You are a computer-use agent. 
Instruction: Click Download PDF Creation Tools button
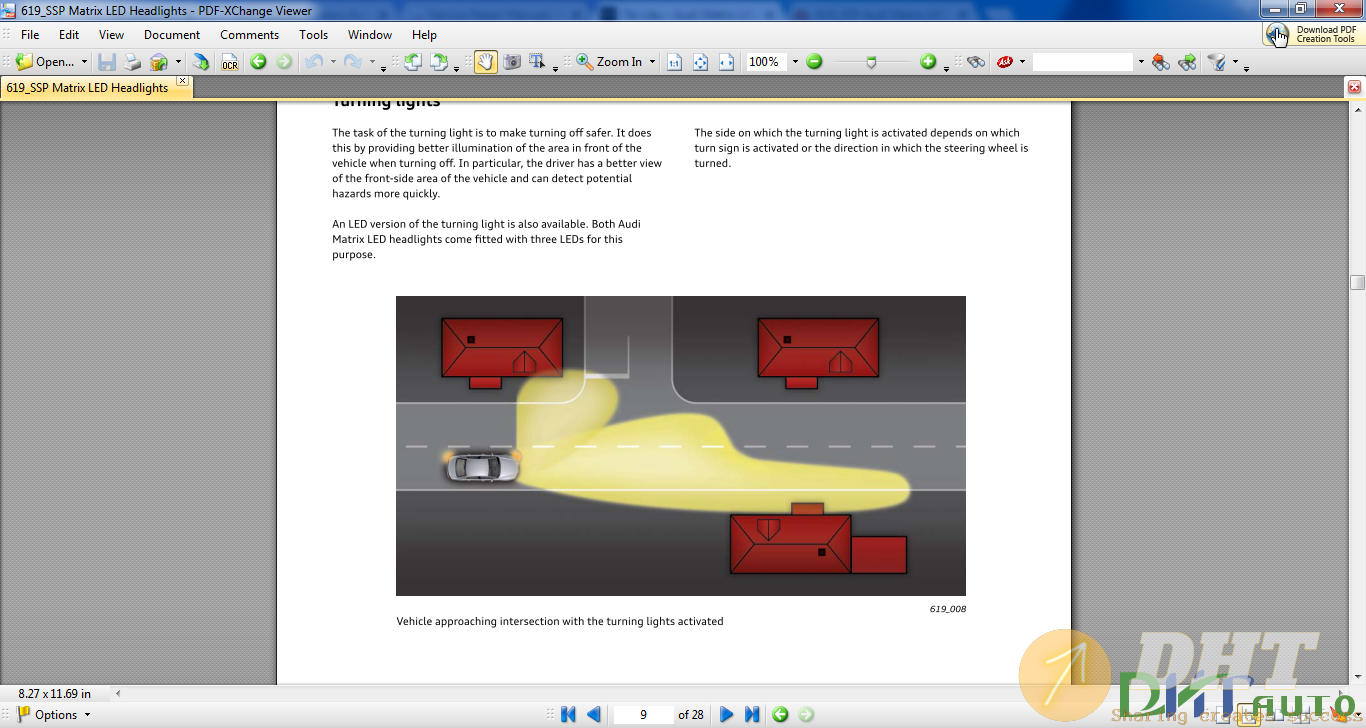click(x=1313, y=34)
